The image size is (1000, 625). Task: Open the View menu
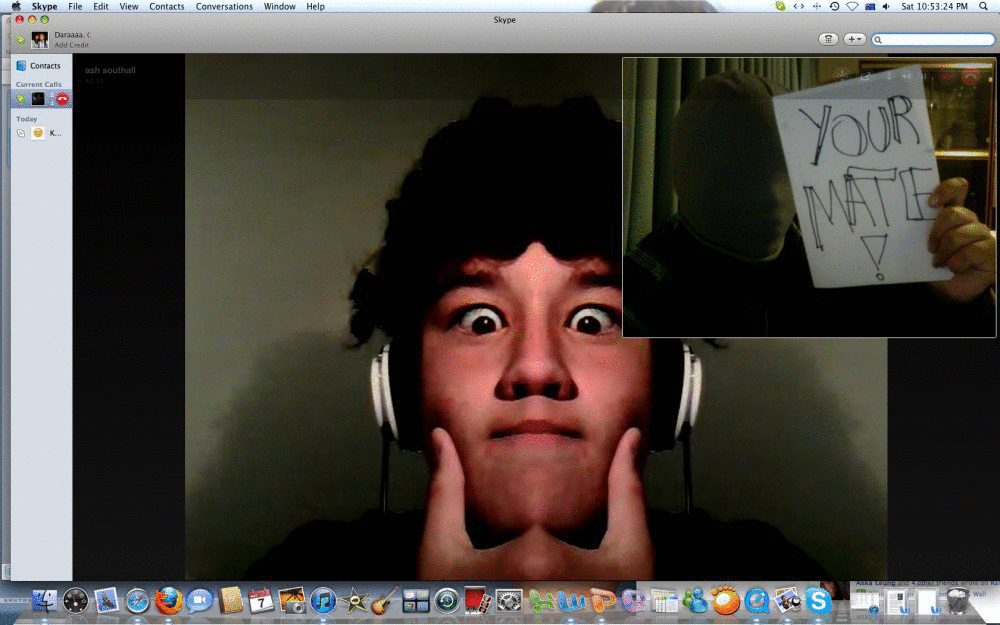click(x=128, y=6)
